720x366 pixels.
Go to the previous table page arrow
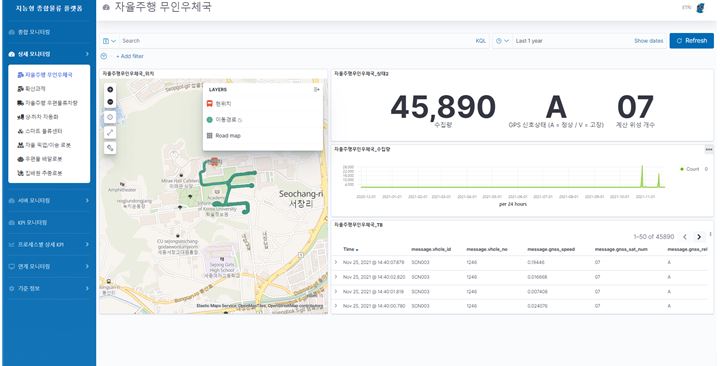[x=685, y=237]
